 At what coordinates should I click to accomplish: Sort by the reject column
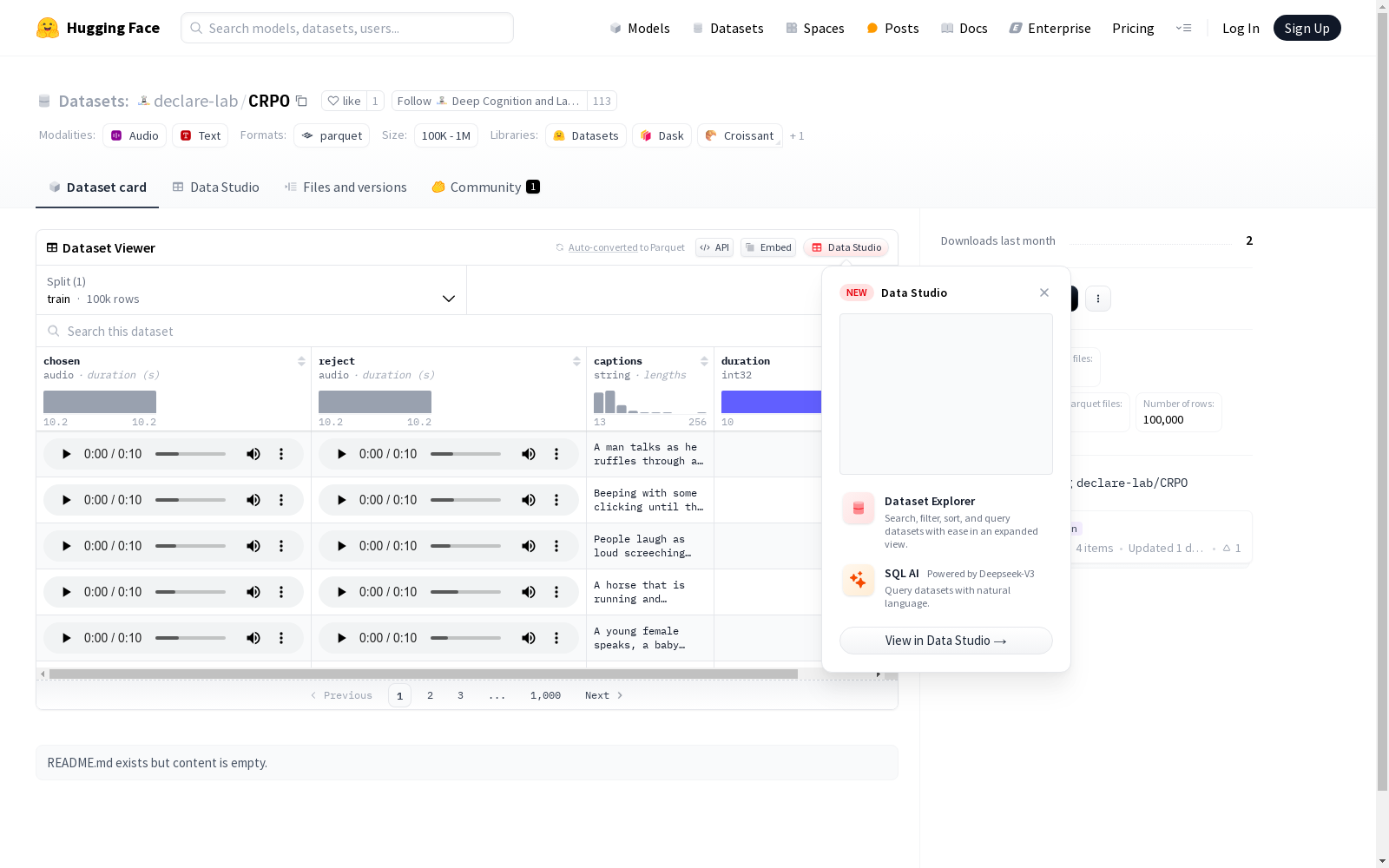576,361
